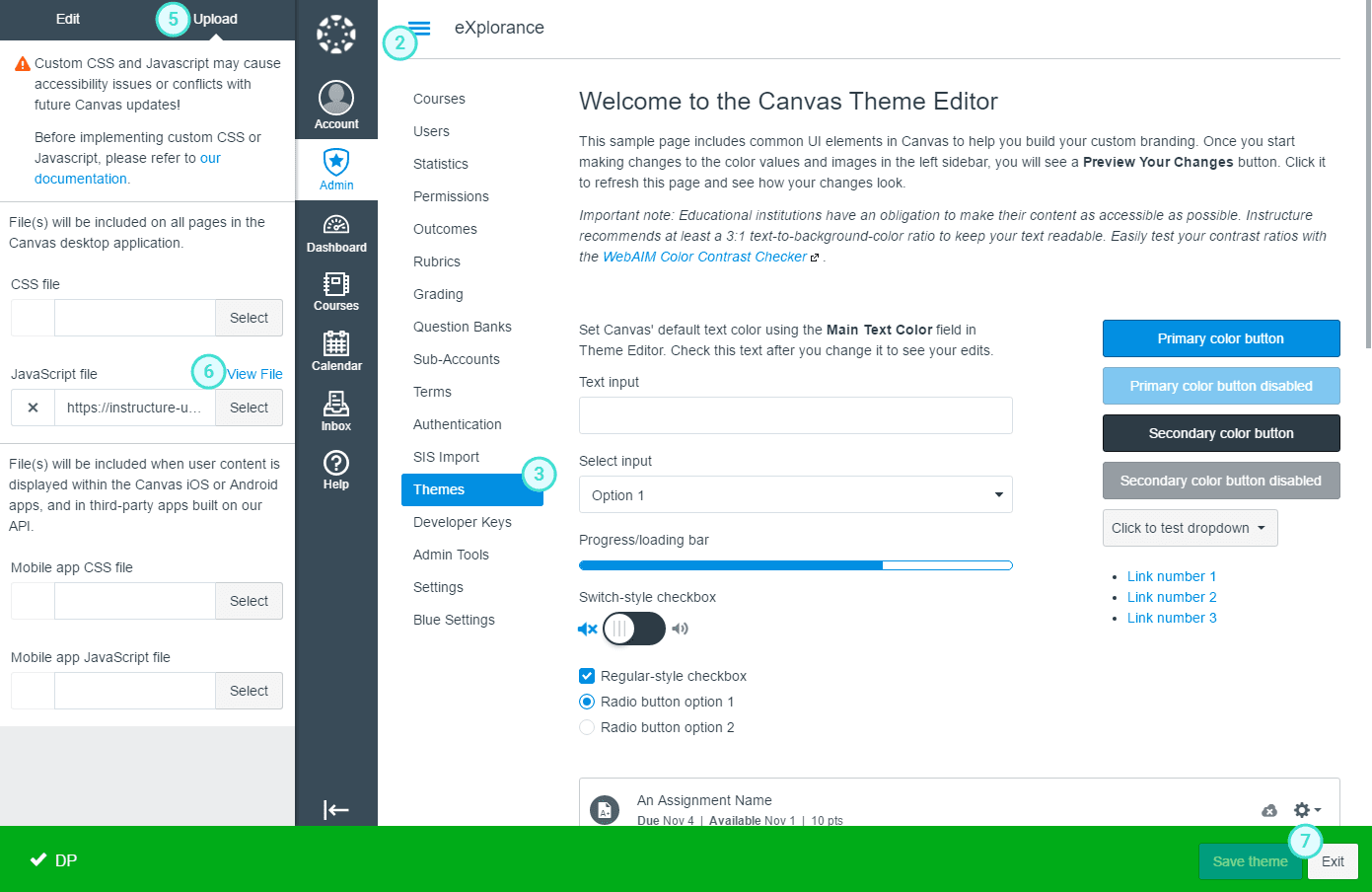The height and width of the screenshot is (892, 1372).
Task: Click the checkmark beside DP
Action: pos(38,859)
